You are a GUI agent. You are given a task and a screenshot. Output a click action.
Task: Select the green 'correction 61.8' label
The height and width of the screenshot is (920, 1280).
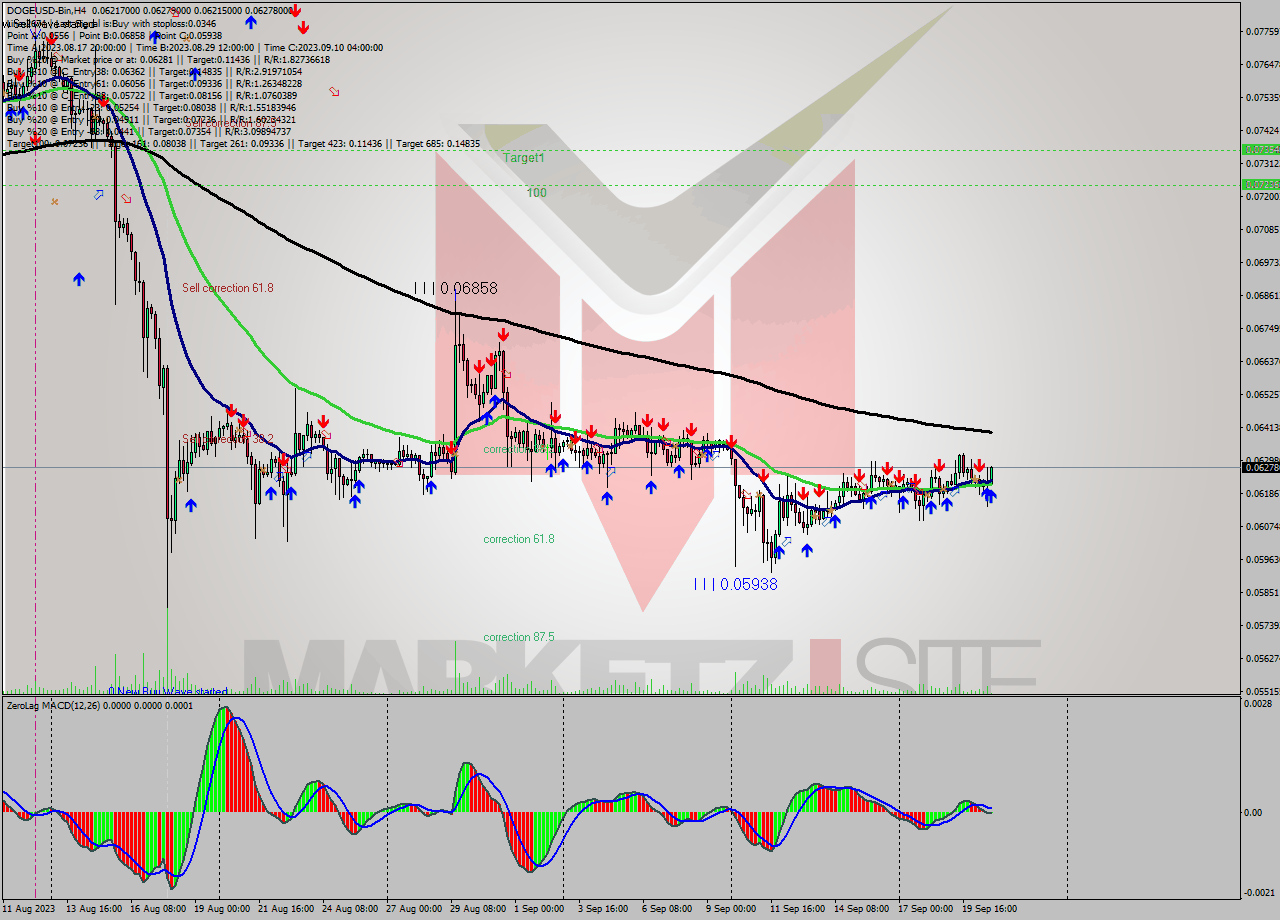(519, 539)
